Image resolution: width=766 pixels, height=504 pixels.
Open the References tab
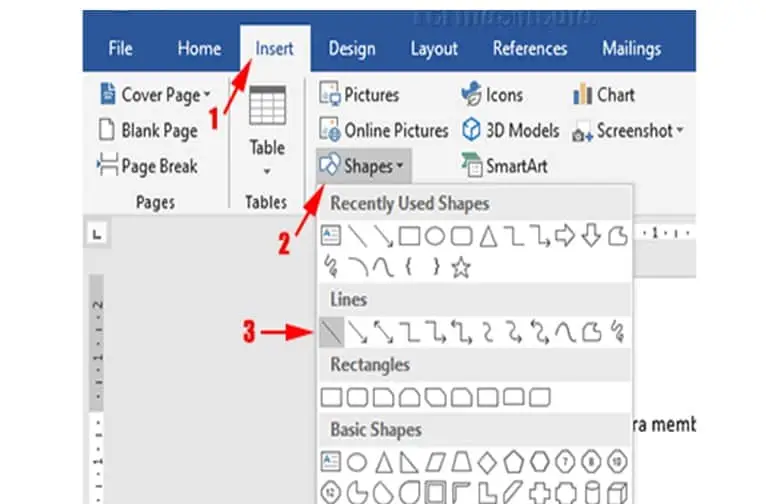click(530, 48)
